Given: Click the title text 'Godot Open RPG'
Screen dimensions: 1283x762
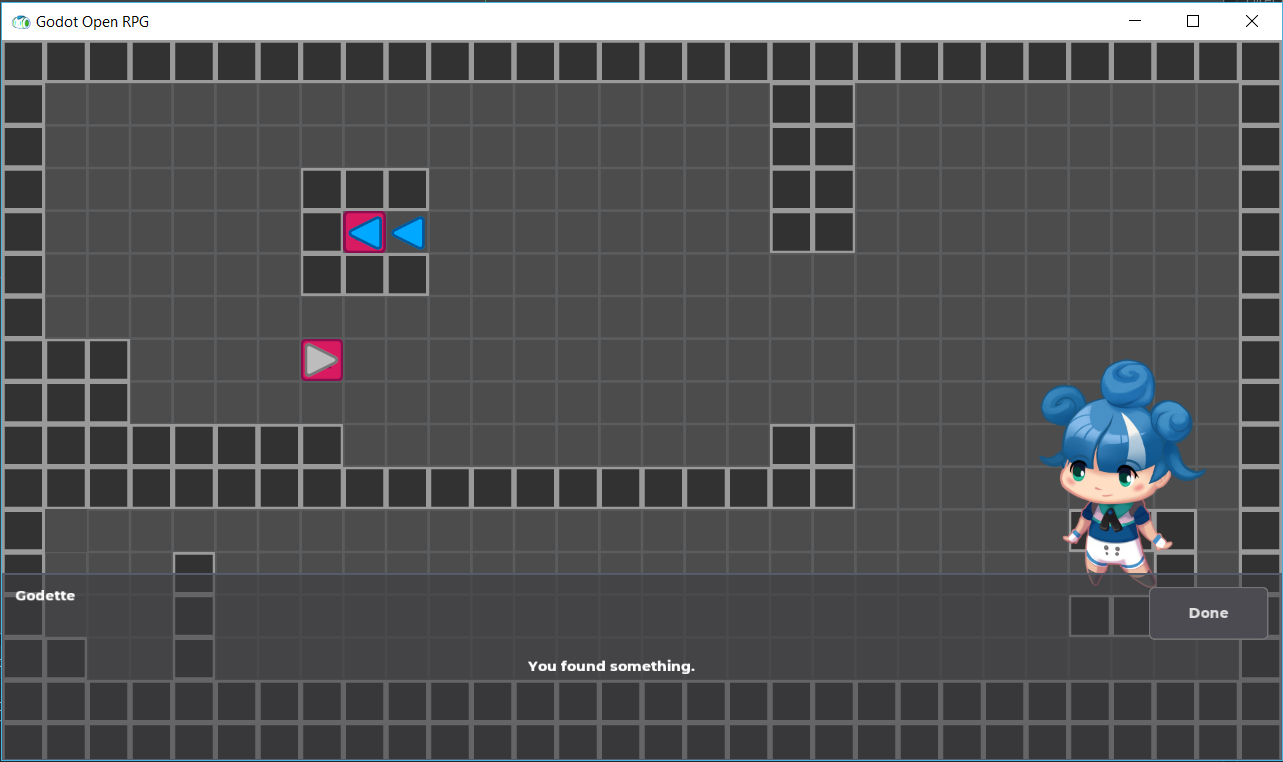Looking at the screenshot, I should [95, 20].
